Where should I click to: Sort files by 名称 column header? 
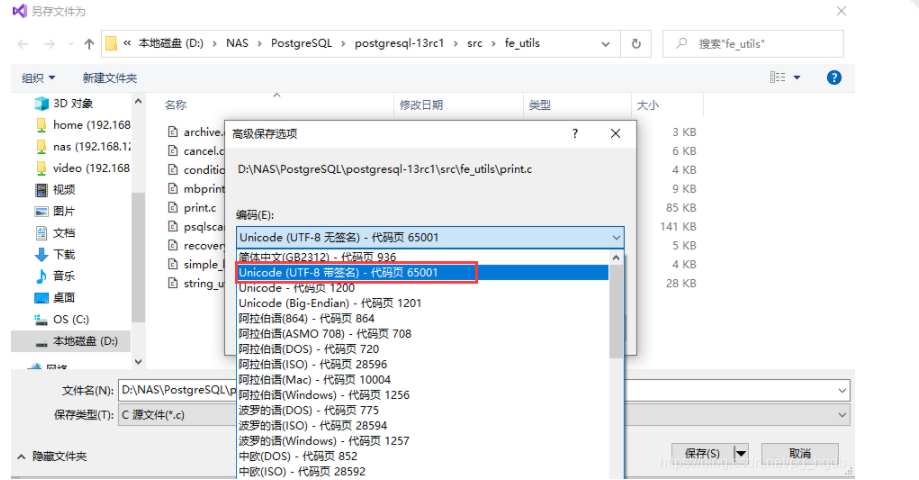[176, 105]
